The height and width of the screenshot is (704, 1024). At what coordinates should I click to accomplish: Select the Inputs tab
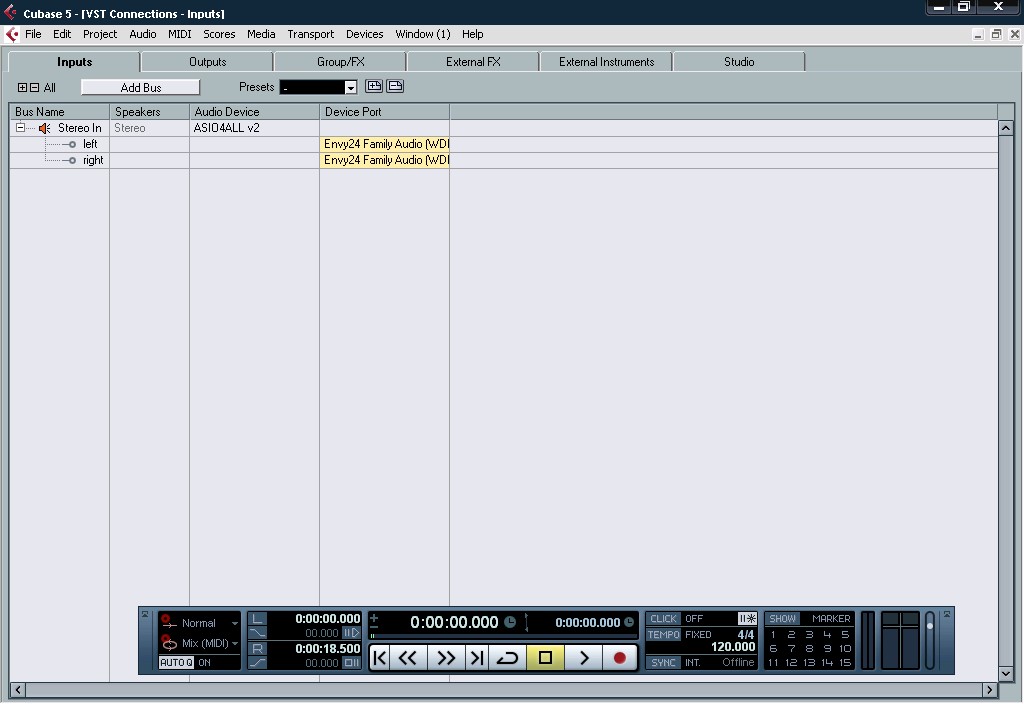coord(74,62)
